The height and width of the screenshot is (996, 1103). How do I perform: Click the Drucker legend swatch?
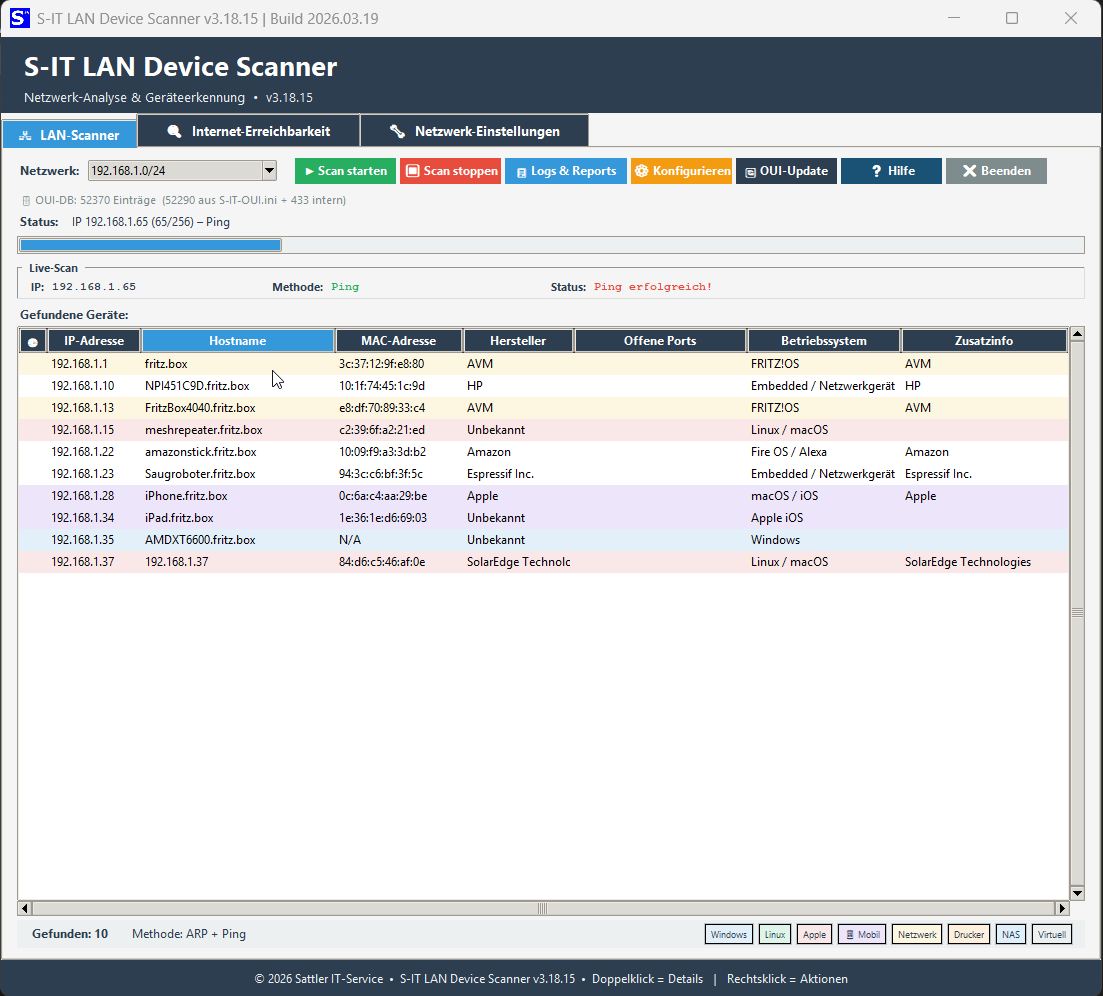click(969, 934)
